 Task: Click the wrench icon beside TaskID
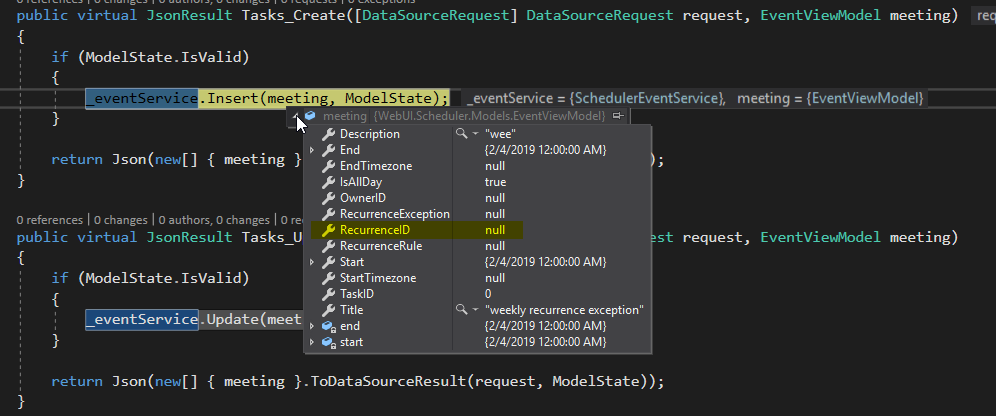(328, 294)
